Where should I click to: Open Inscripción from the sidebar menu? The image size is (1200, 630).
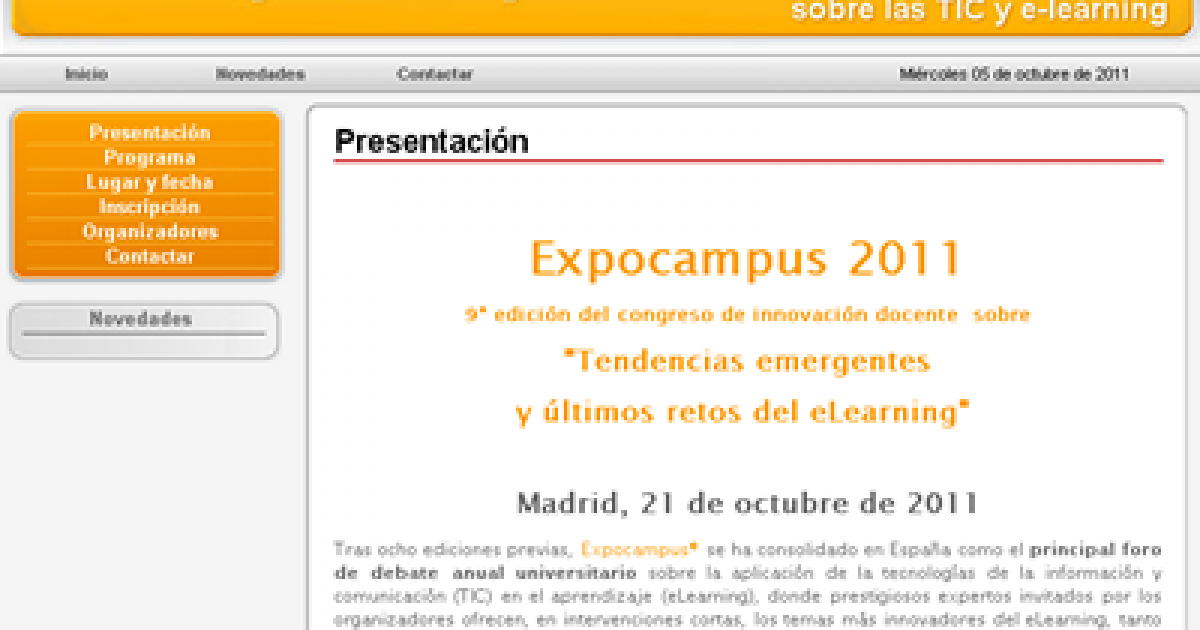coord(149,207)
